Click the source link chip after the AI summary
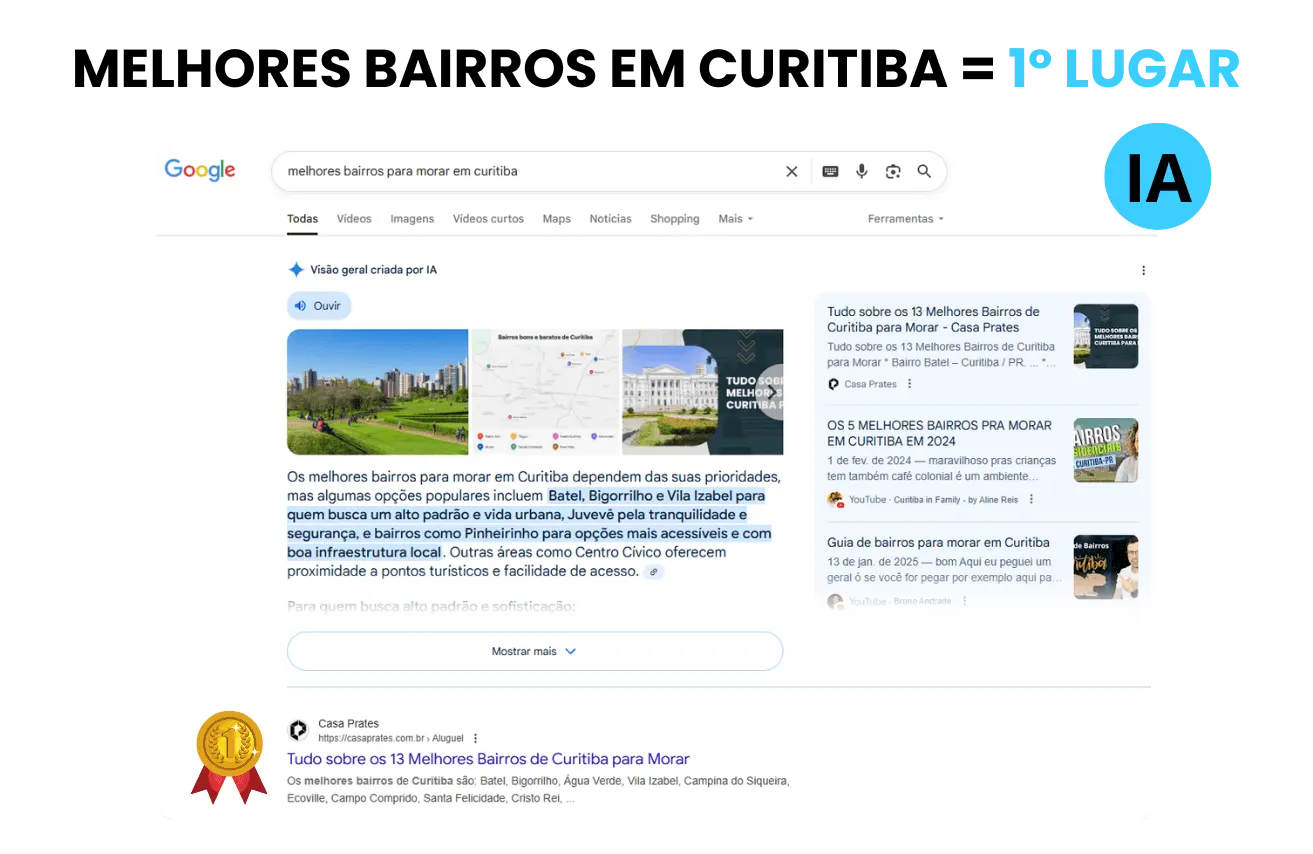The height and width of the screenshot is (854, 1313). [653, 572]
